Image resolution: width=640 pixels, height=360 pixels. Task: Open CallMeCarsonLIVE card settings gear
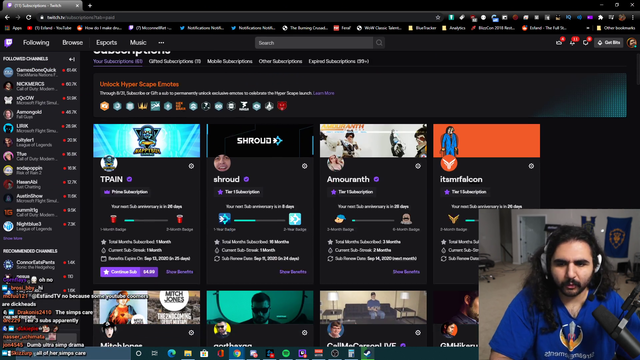418,333
